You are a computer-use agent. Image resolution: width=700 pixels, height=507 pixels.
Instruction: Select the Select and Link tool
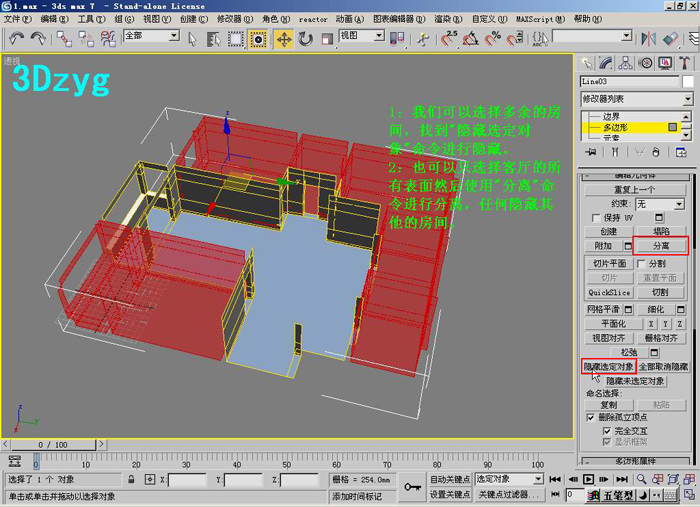tap(64, 39)
